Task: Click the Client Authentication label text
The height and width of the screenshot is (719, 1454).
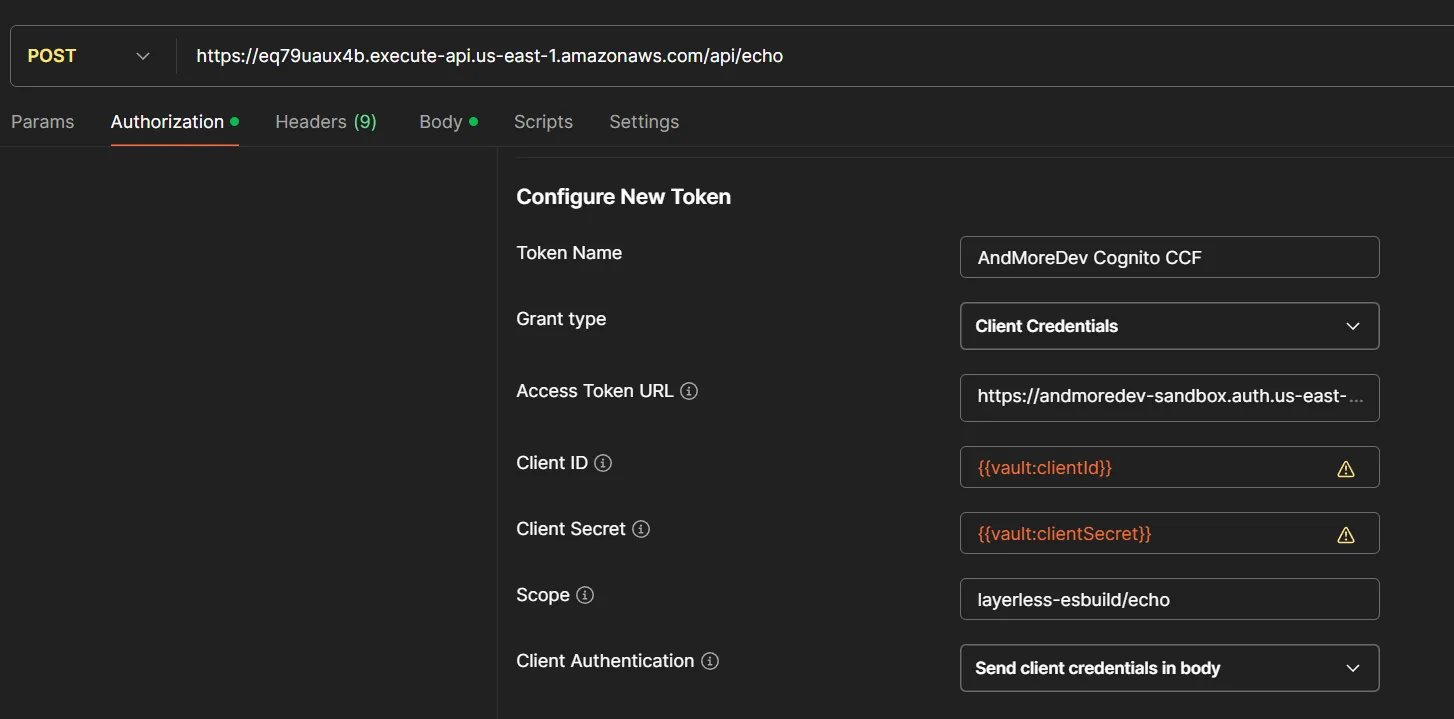Action: (605, 661)
